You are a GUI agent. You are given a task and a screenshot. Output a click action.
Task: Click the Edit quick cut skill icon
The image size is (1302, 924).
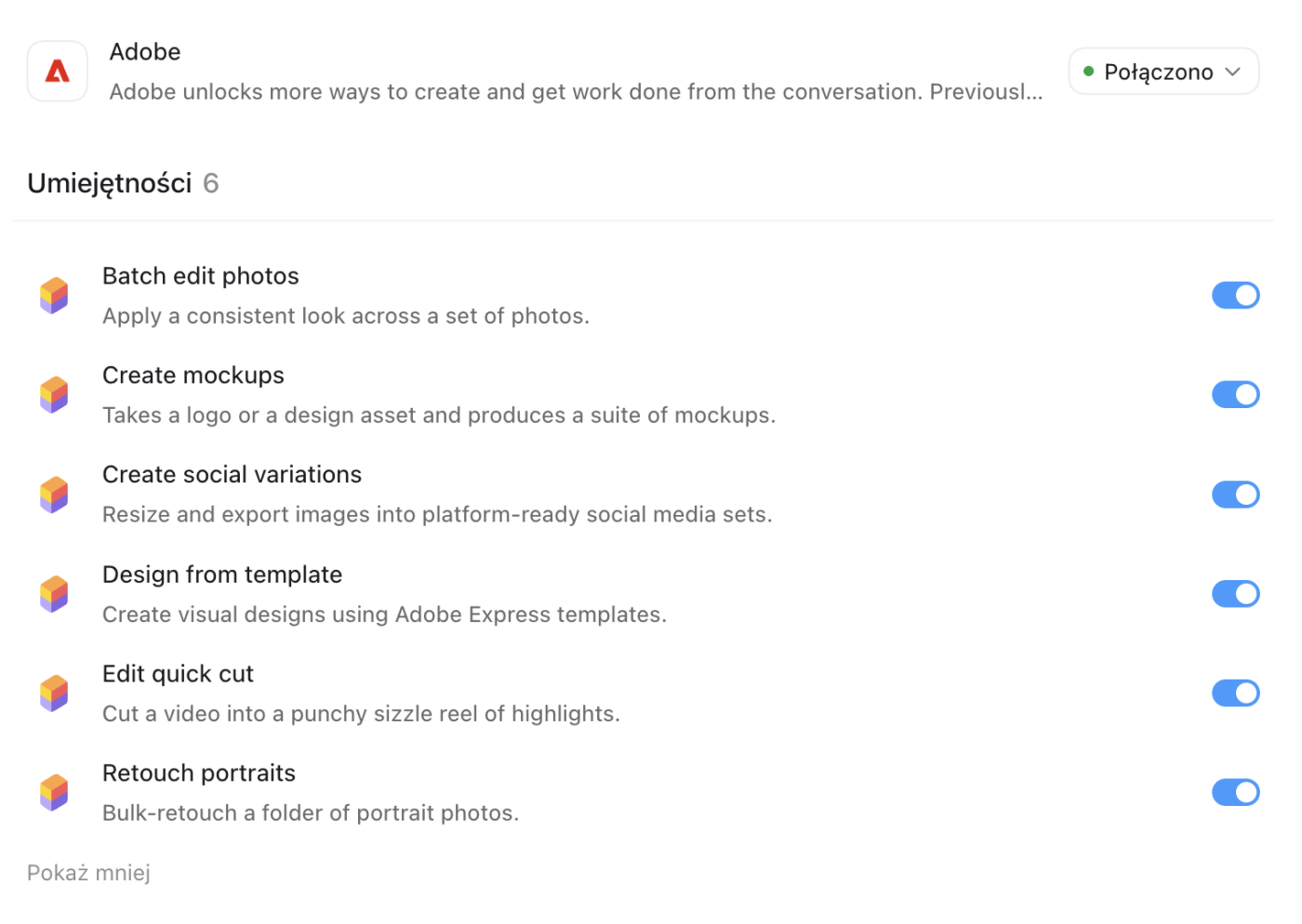point(54,693)
